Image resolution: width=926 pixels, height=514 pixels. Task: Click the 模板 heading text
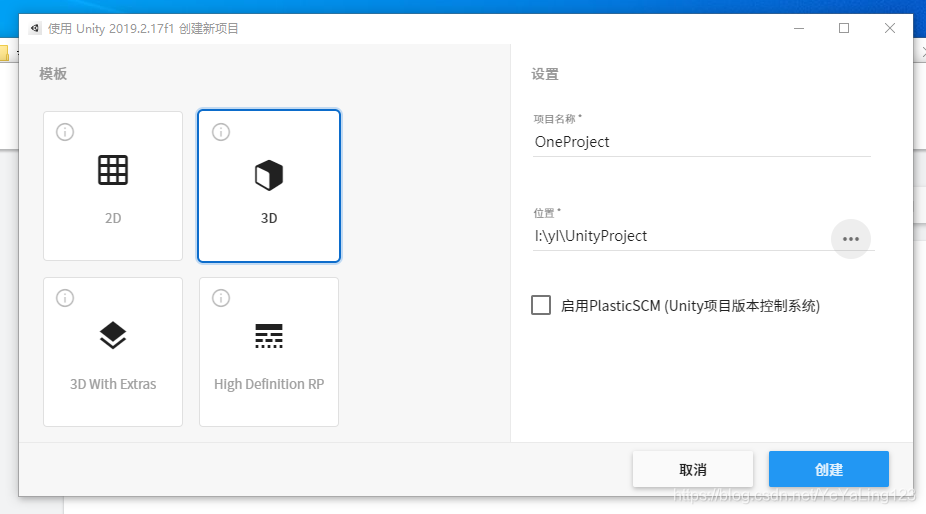tap(53, 74)
